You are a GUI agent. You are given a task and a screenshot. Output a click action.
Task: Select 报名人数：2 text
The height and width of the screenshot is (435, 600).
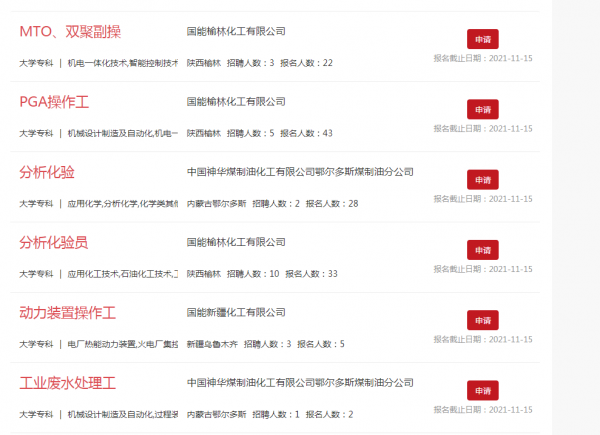click(329, 414)
